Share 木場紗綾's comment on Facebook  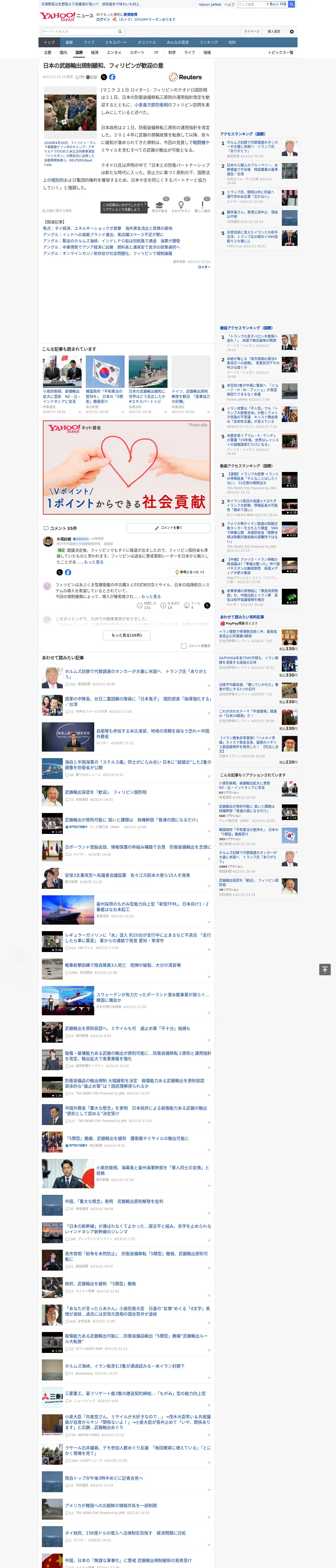[x=68, y=572]
